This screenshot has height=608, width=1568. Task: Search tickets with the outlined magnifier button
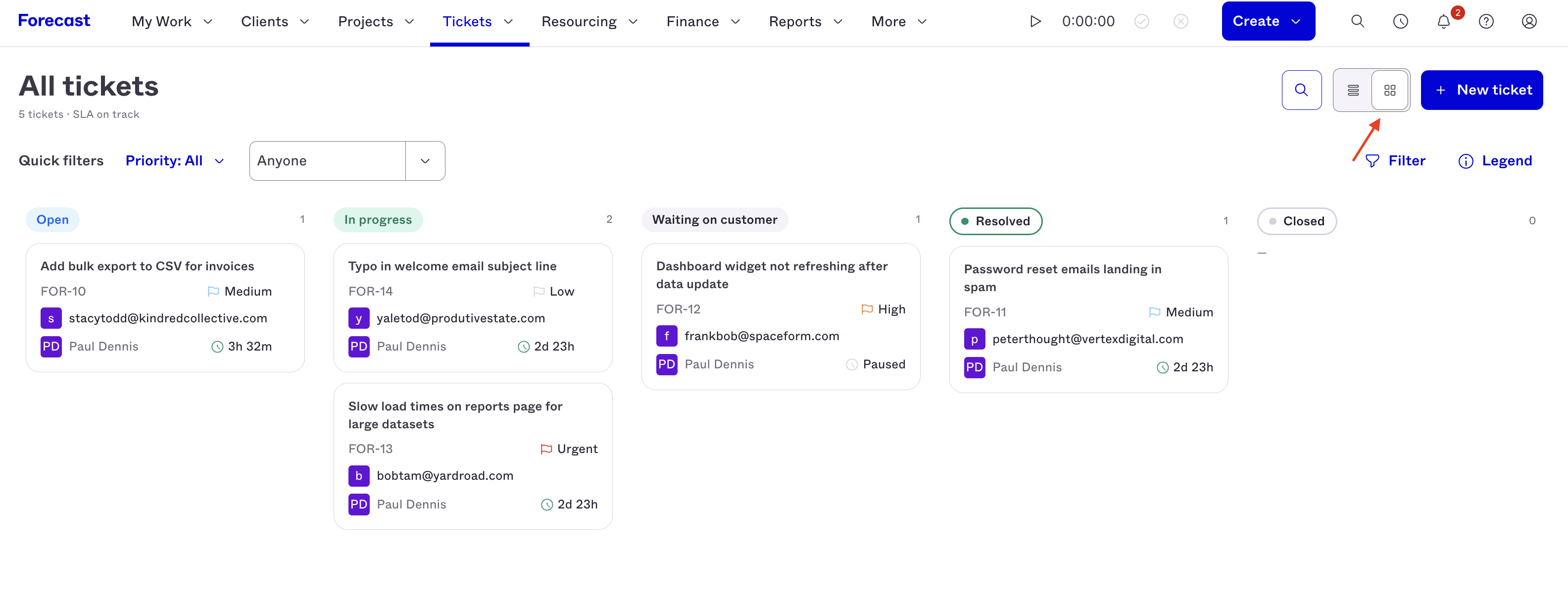(x=1301, y=90)
